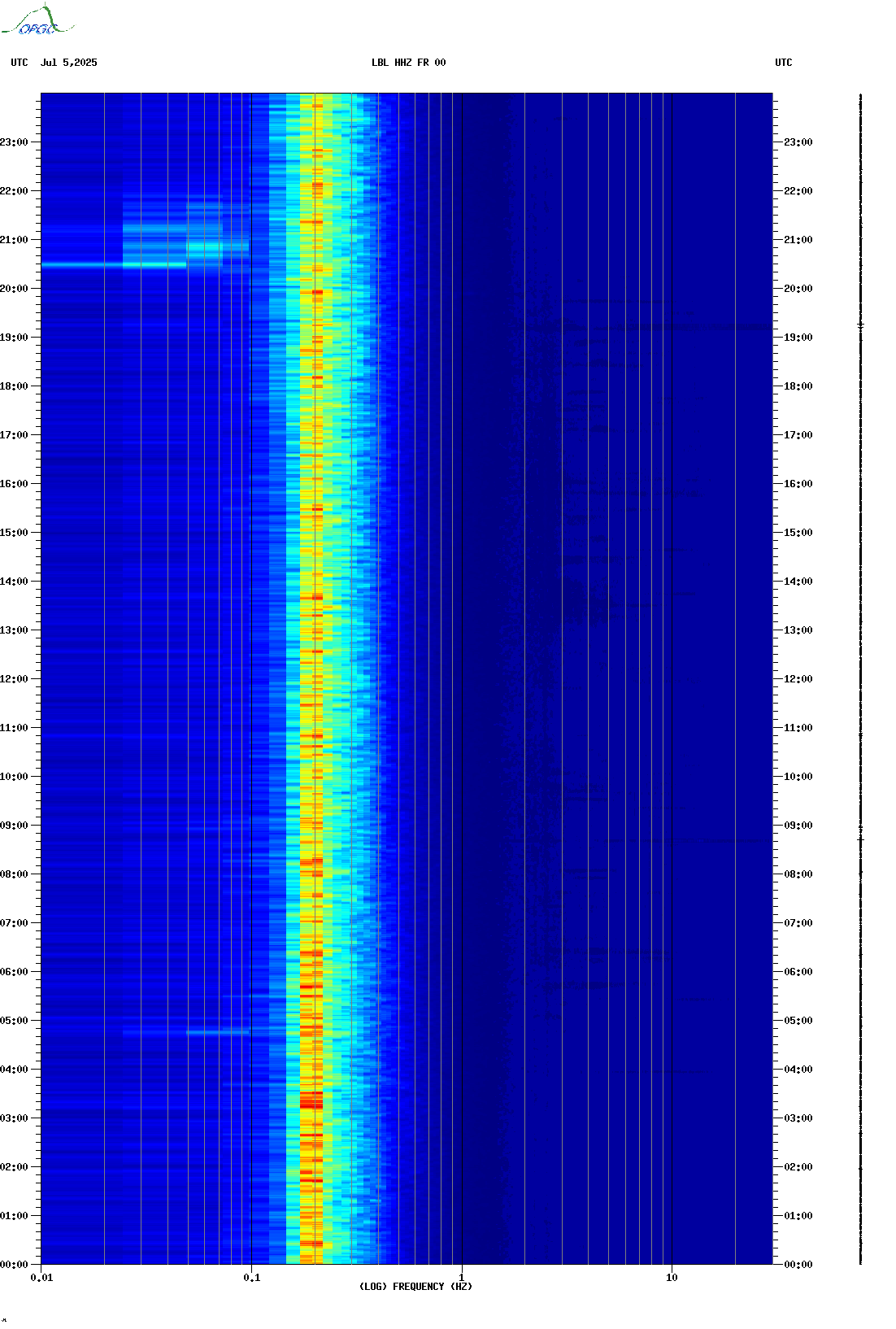Click 07:00 on the right time axis
896x1329 pixels.
[x=798, y=923]
